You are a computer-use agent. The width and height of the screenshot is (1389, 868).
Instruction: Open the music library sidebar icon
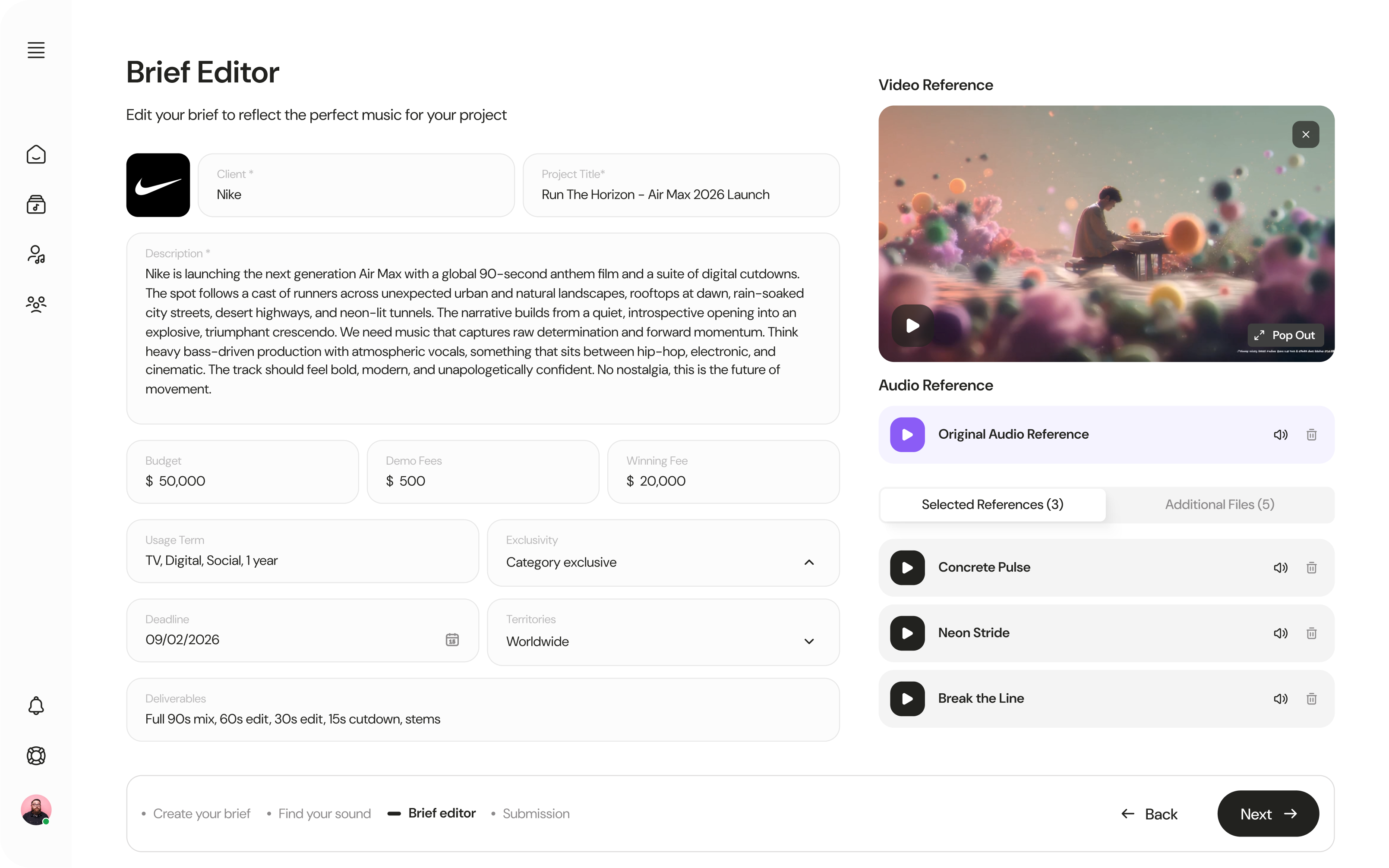[x=35, y=204]
